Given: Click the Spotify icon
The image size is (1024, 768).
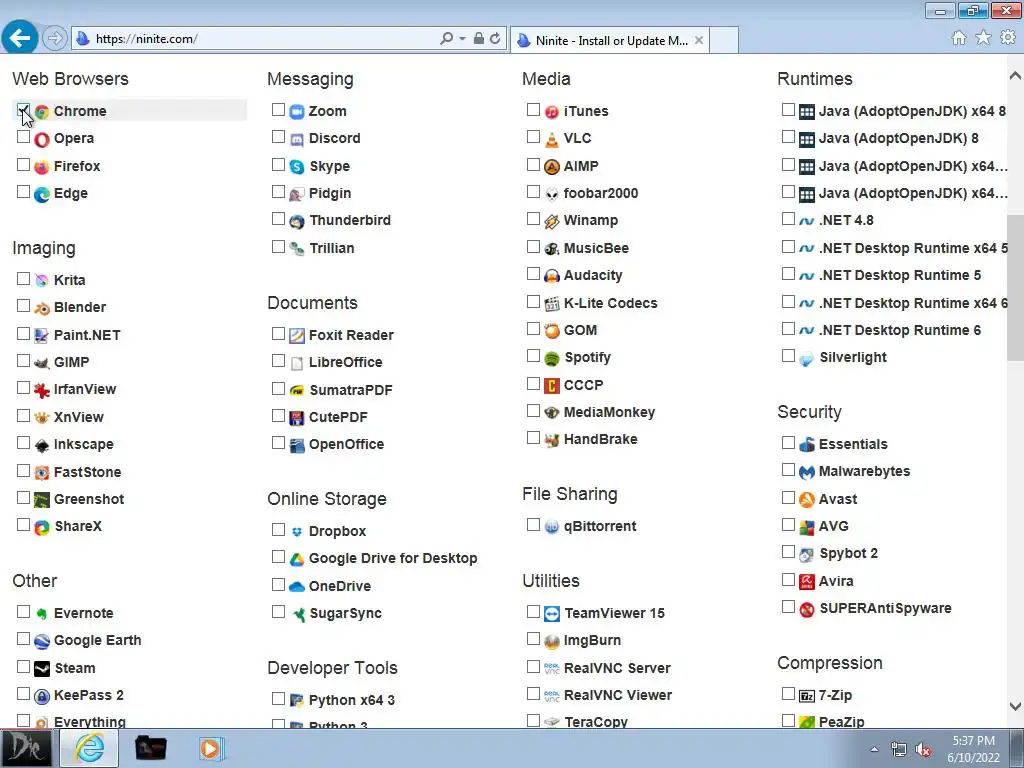Looking at the screenshot, I should (552, 359).
